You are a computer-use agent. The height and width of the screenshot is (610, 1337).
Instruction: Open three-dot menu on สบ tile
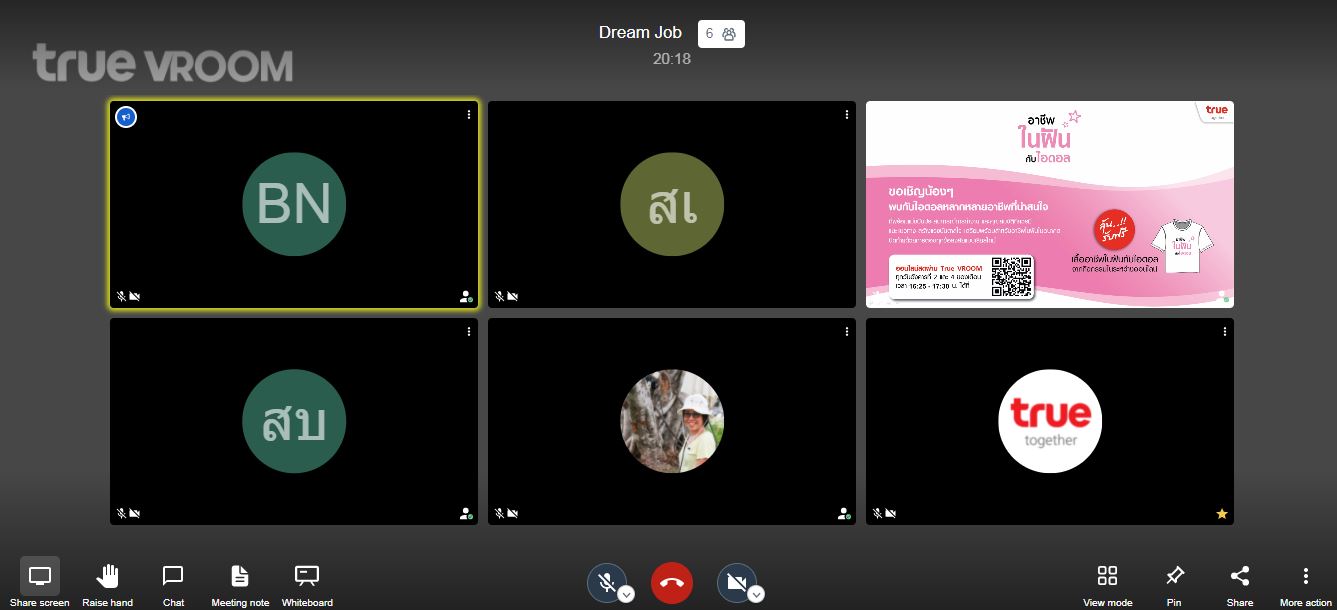tap(469, 332)
